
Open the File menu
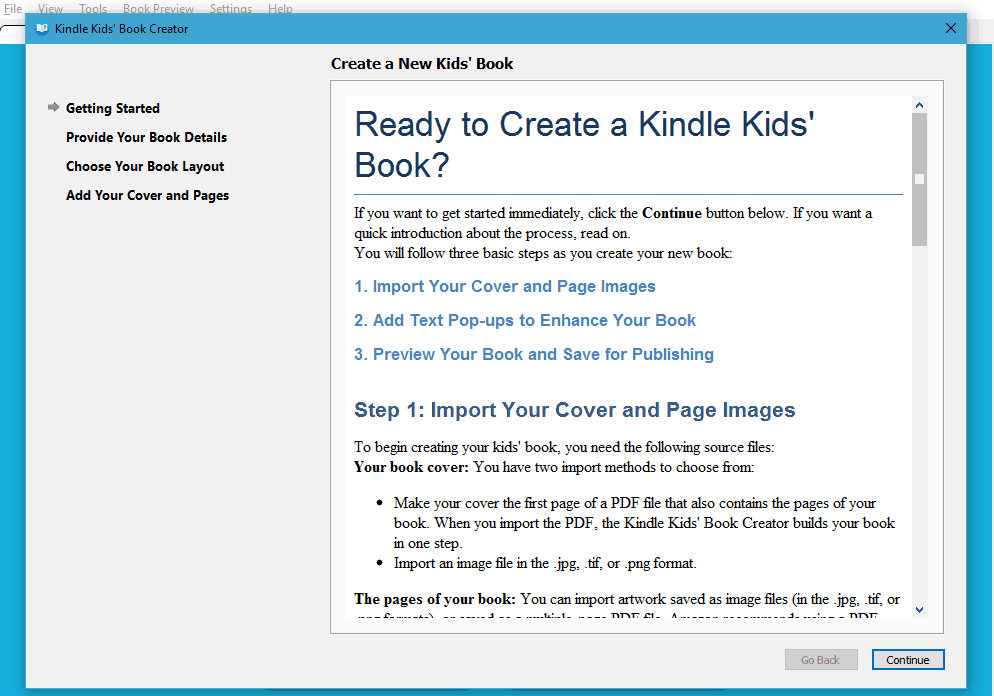(13, 8)
